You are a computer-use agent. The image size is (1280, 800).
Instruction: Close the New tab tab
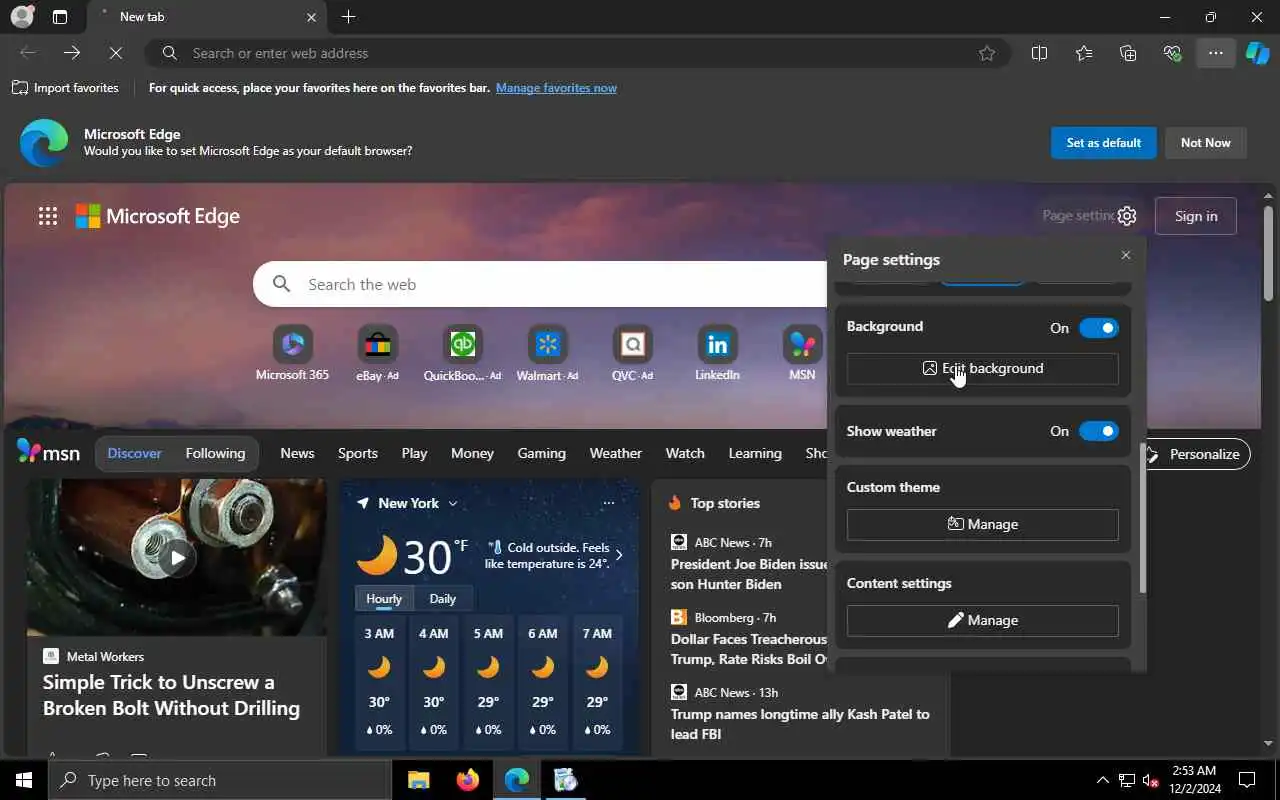click(x=311, y=17)
